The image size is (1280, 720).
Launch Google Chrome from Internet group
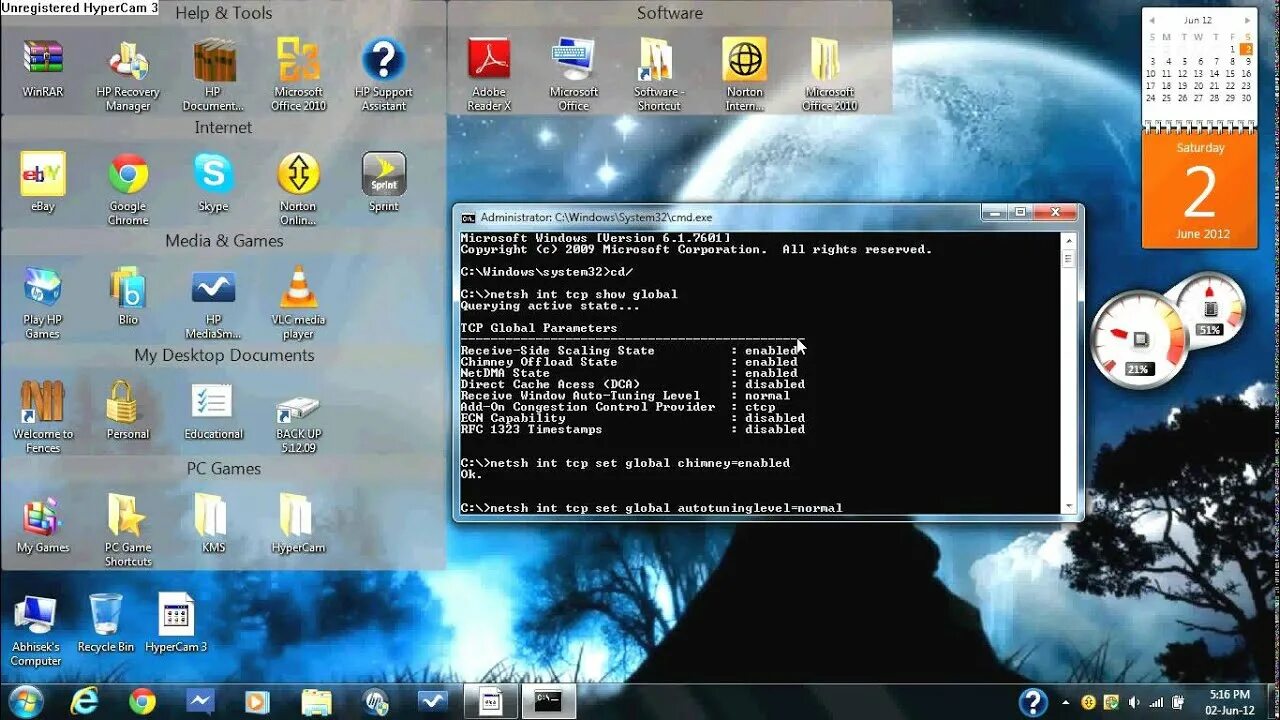pyautogui.click(x=128, y=189)
